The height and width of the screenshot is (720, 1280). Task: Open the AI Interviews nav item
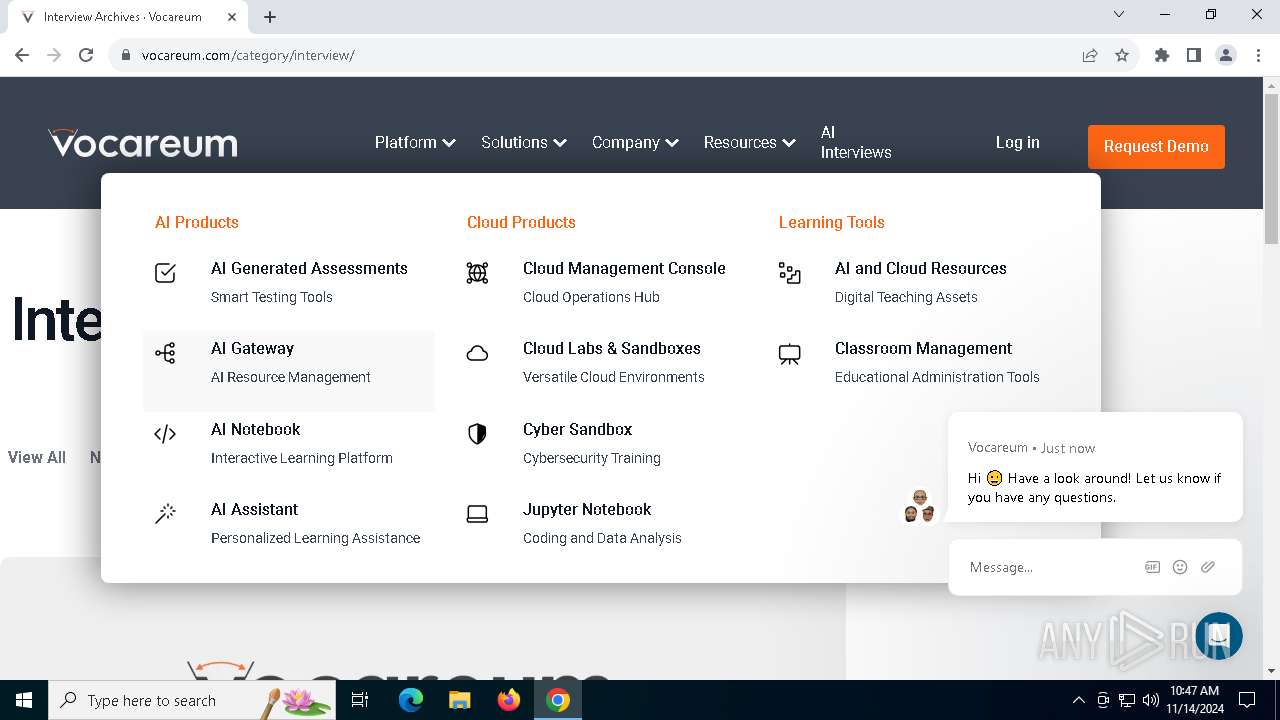(856, 142)
